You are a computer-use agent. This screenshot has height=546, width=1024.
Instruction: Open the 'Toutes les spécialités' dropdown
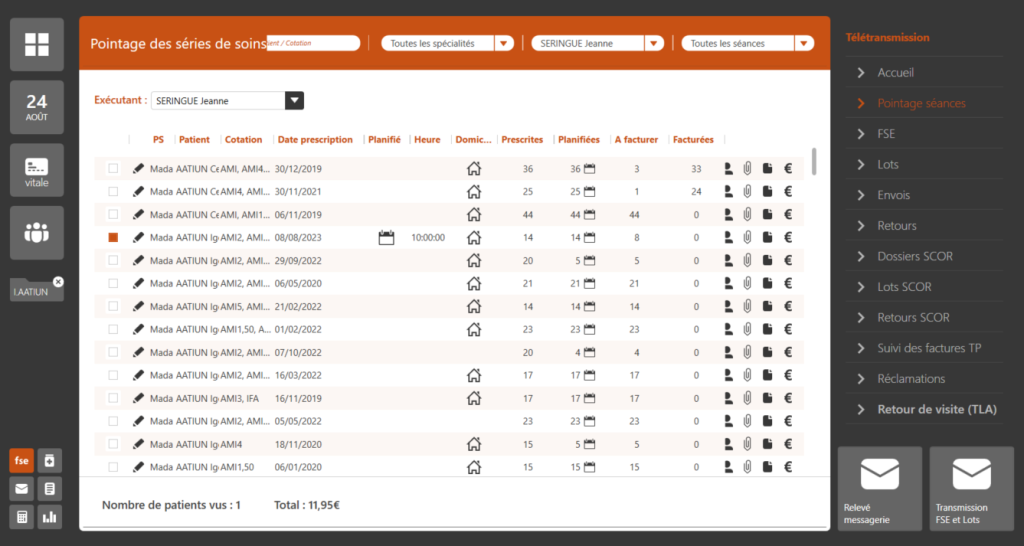pos(504,43)
